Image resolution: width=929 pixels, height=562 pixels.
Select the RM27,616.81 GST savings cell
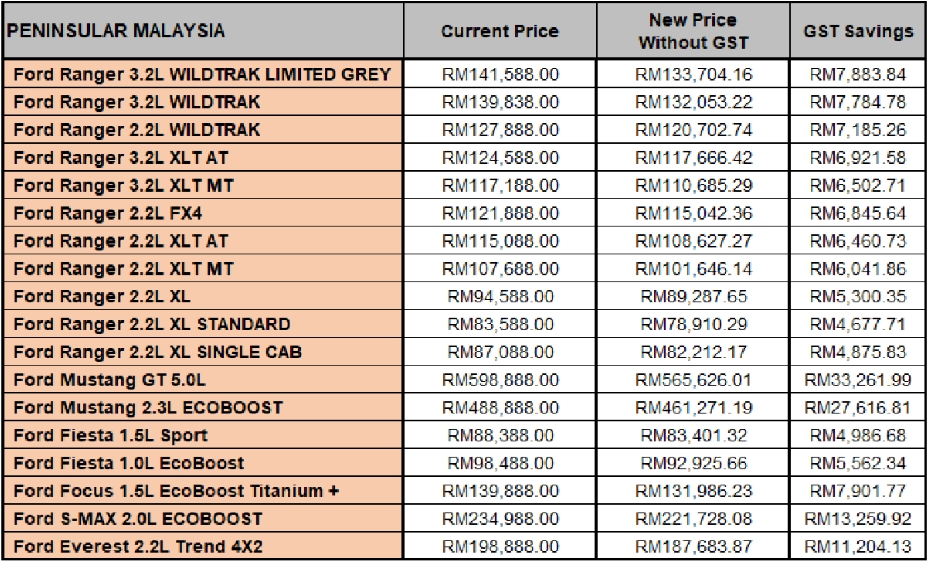(858, 407)
